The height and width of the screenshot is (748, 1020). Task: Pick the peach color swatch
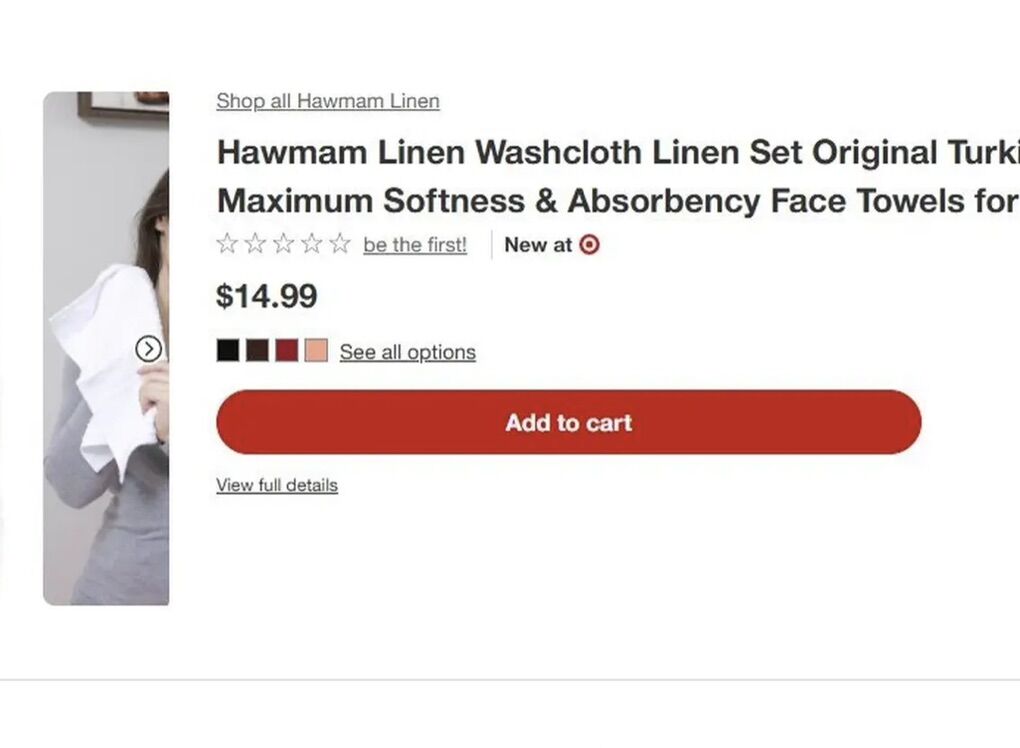pyautogui.click(x=315, y=350)
